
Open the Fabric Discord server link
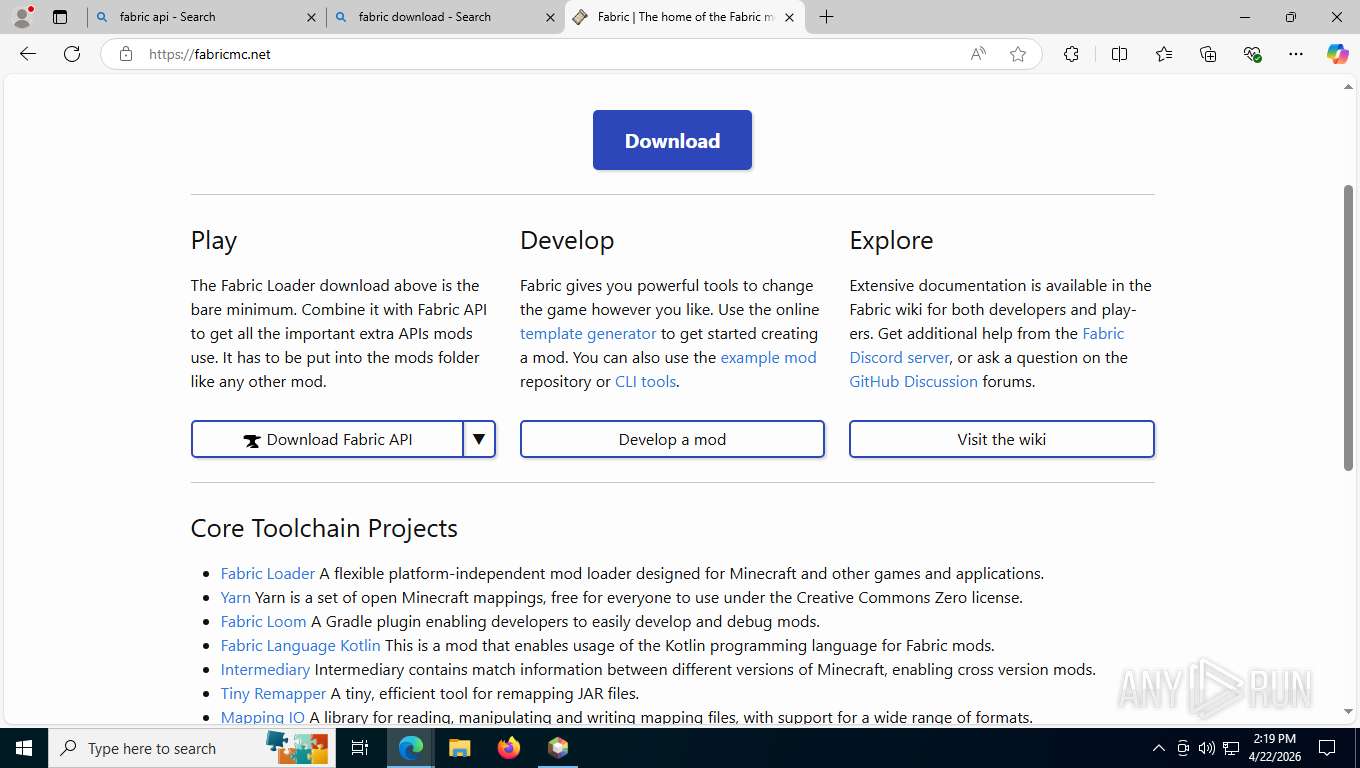(987, 346)
